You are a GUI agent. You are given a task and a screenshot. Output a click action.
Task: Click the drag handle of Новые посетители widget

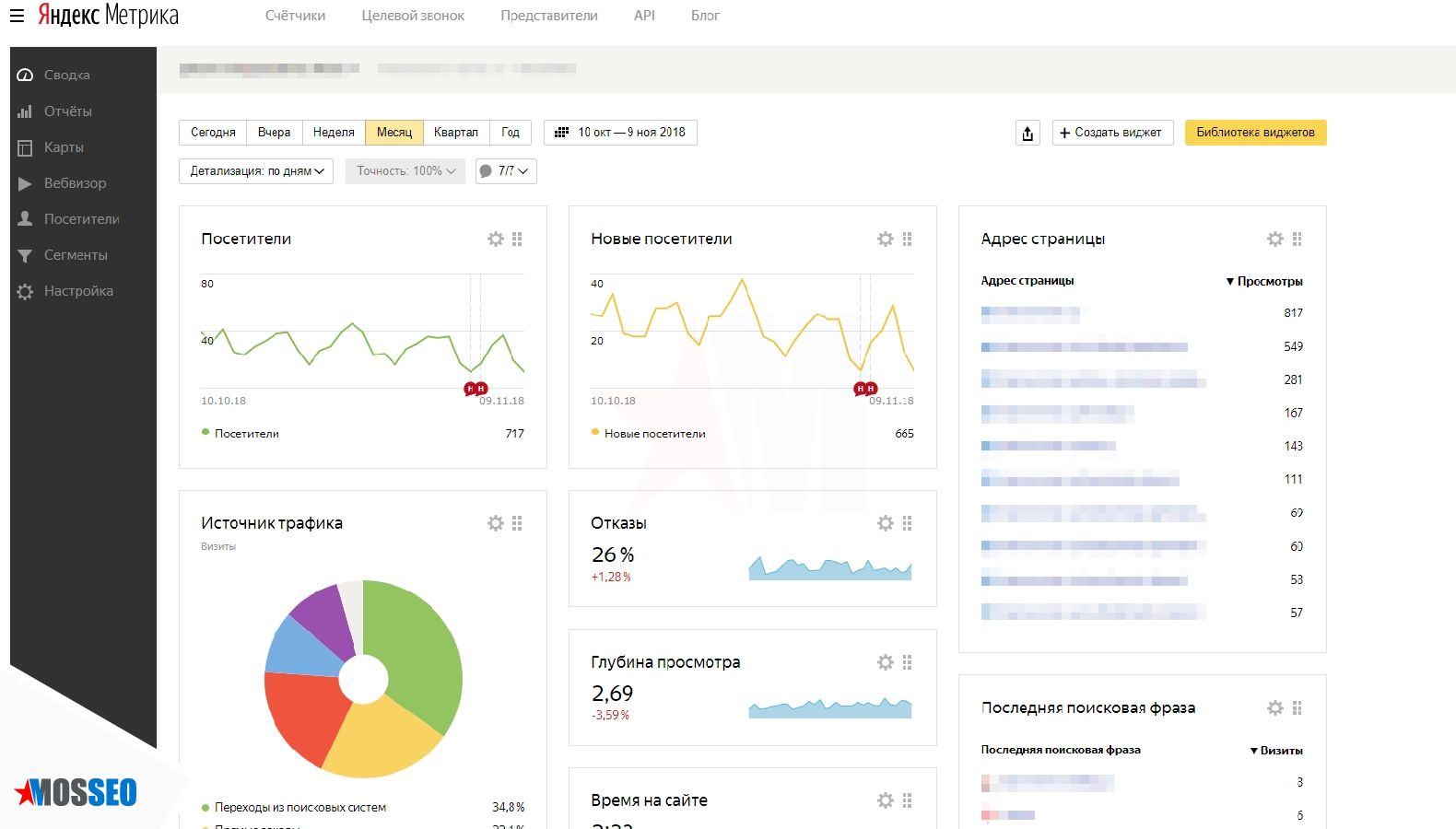tap(907, 239)
